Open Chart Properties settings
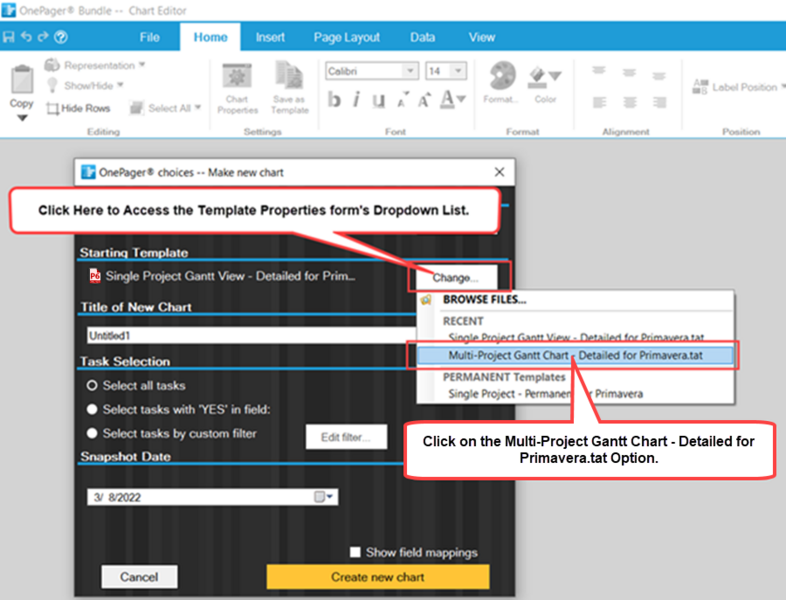The height and width of the screenshot is (600, 786). tap(238, 89)
